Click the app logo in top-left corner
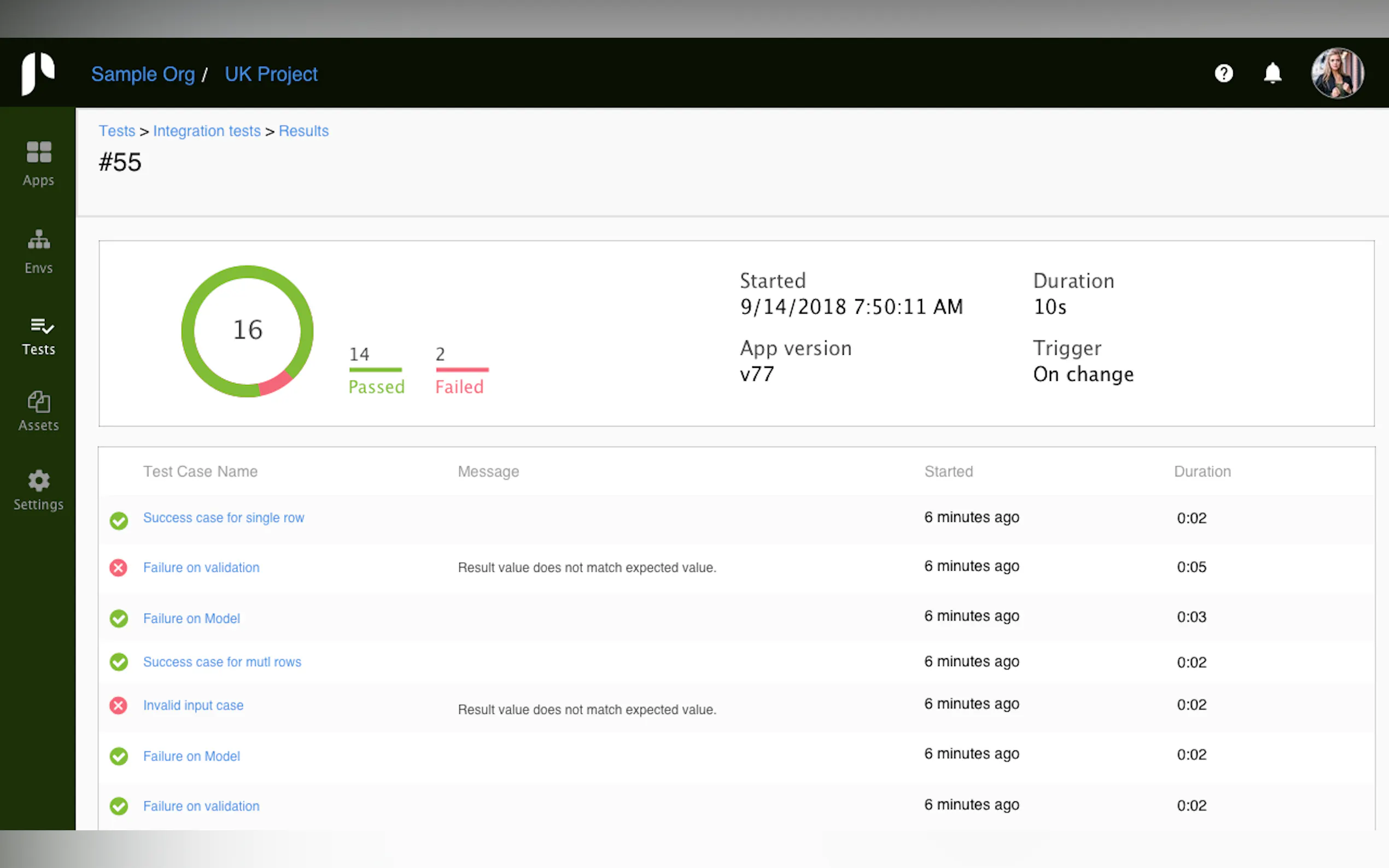1389x868 pixels. [38, 73]
